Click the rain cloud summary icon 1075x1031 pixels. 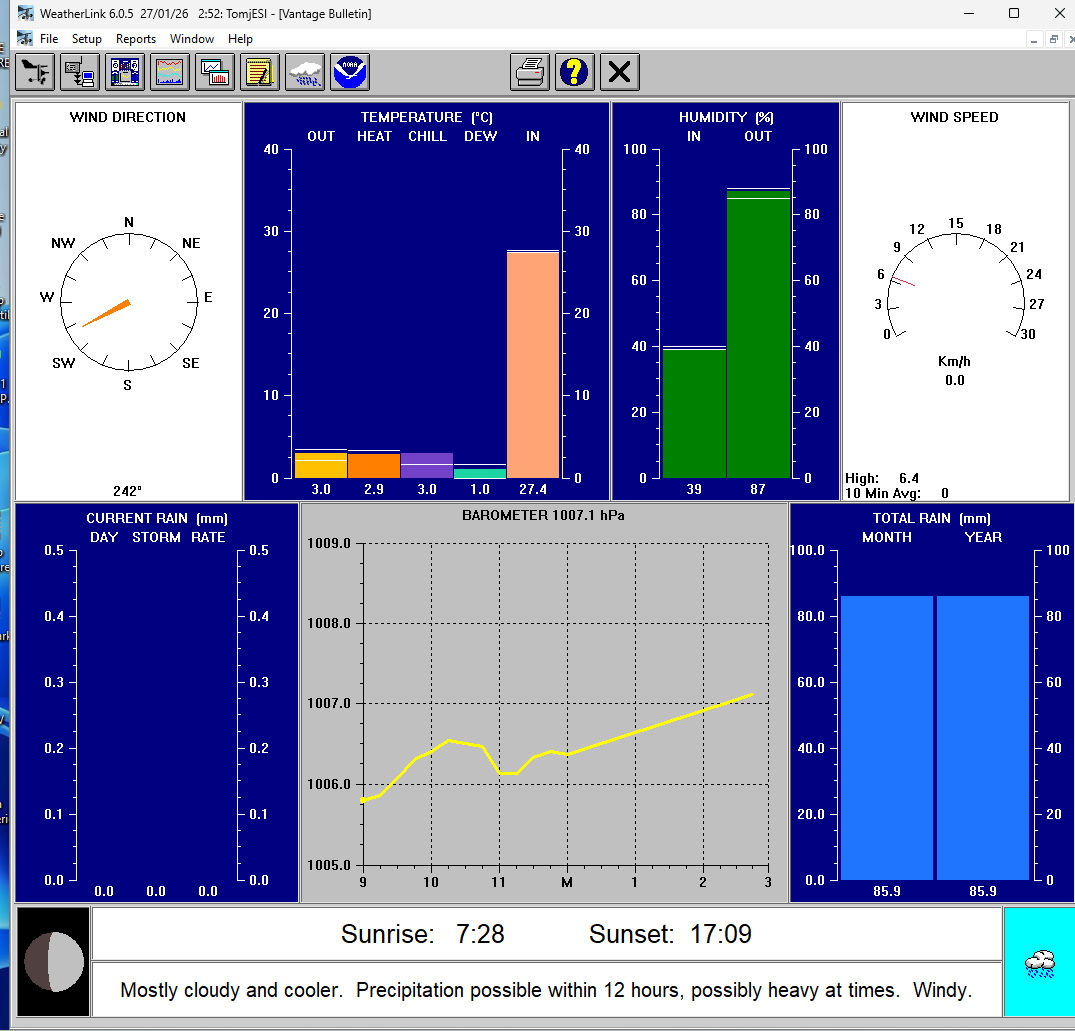[x=305, y=72]
